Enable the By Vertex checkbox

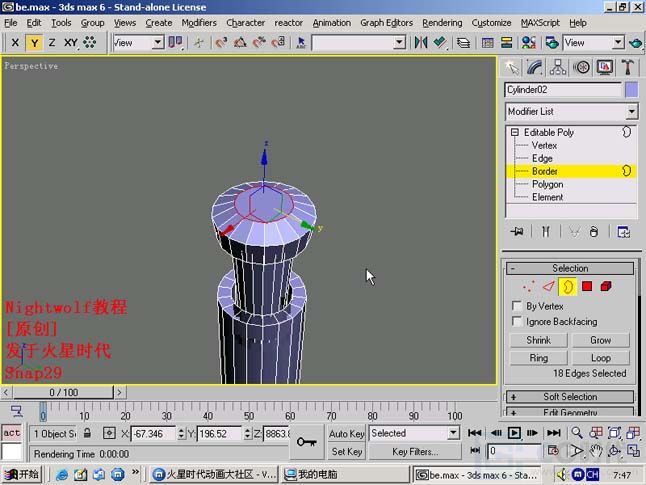[516, 306]
